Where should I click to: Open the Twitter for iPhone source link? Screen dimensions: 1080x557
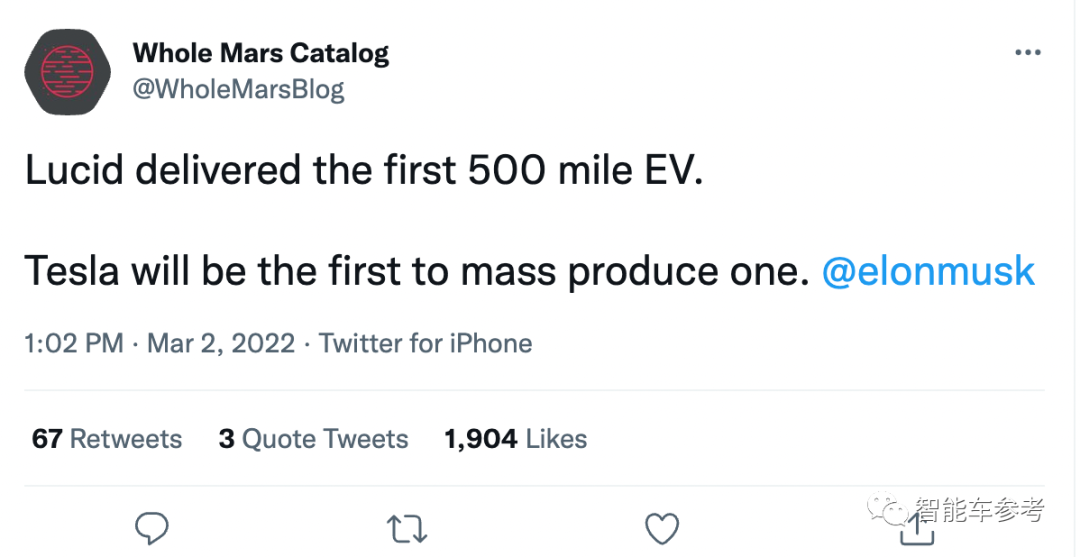point(426,343)
